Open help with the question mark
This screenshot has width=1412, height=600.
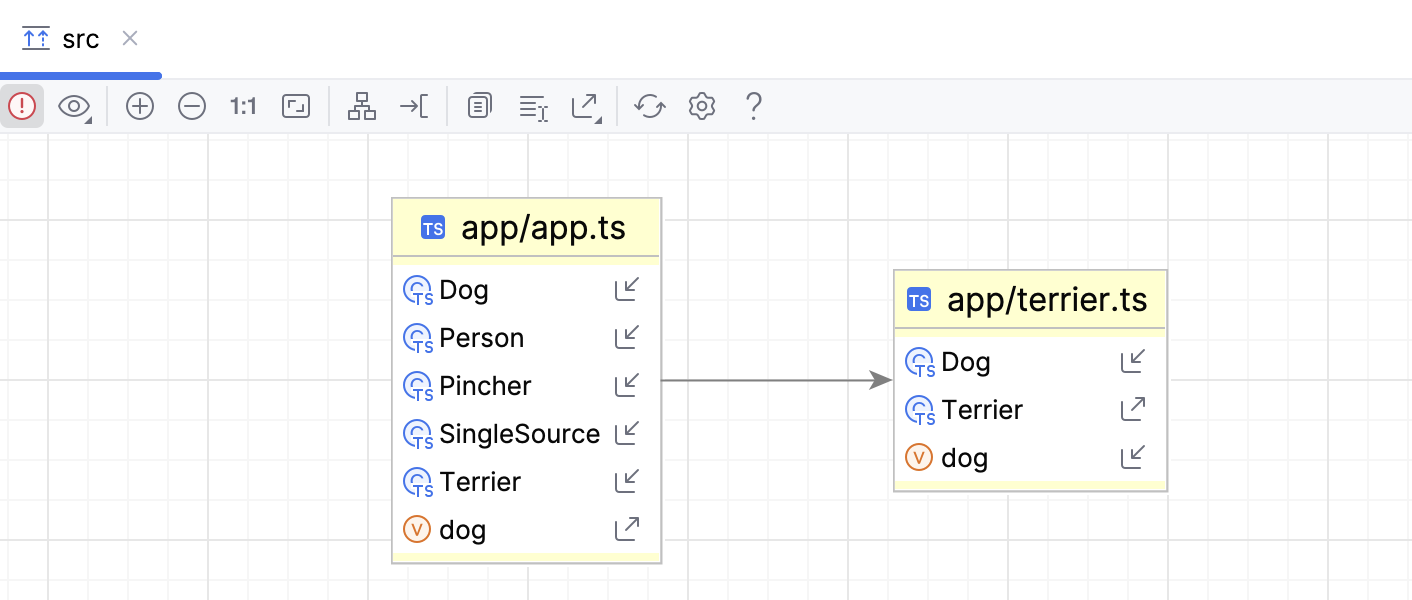coord(754,106)
